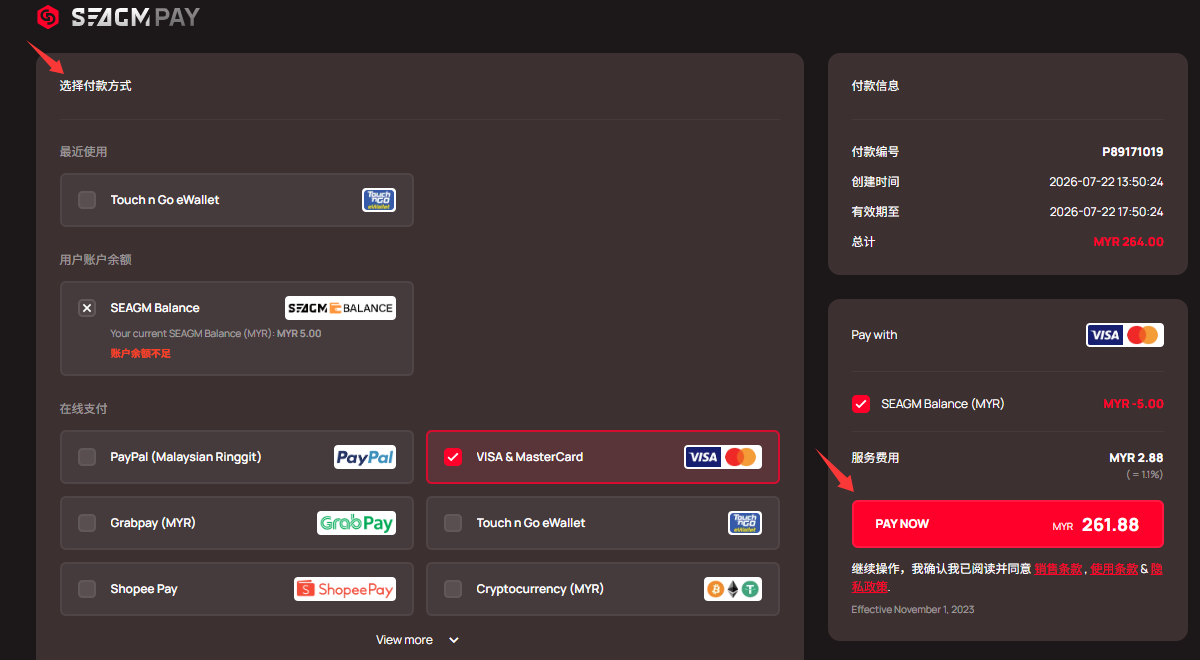Click the Visa MasterCard logo in Pay with panel
This screenshot has width=1200, height=660.
click(x=1125, y=335)
